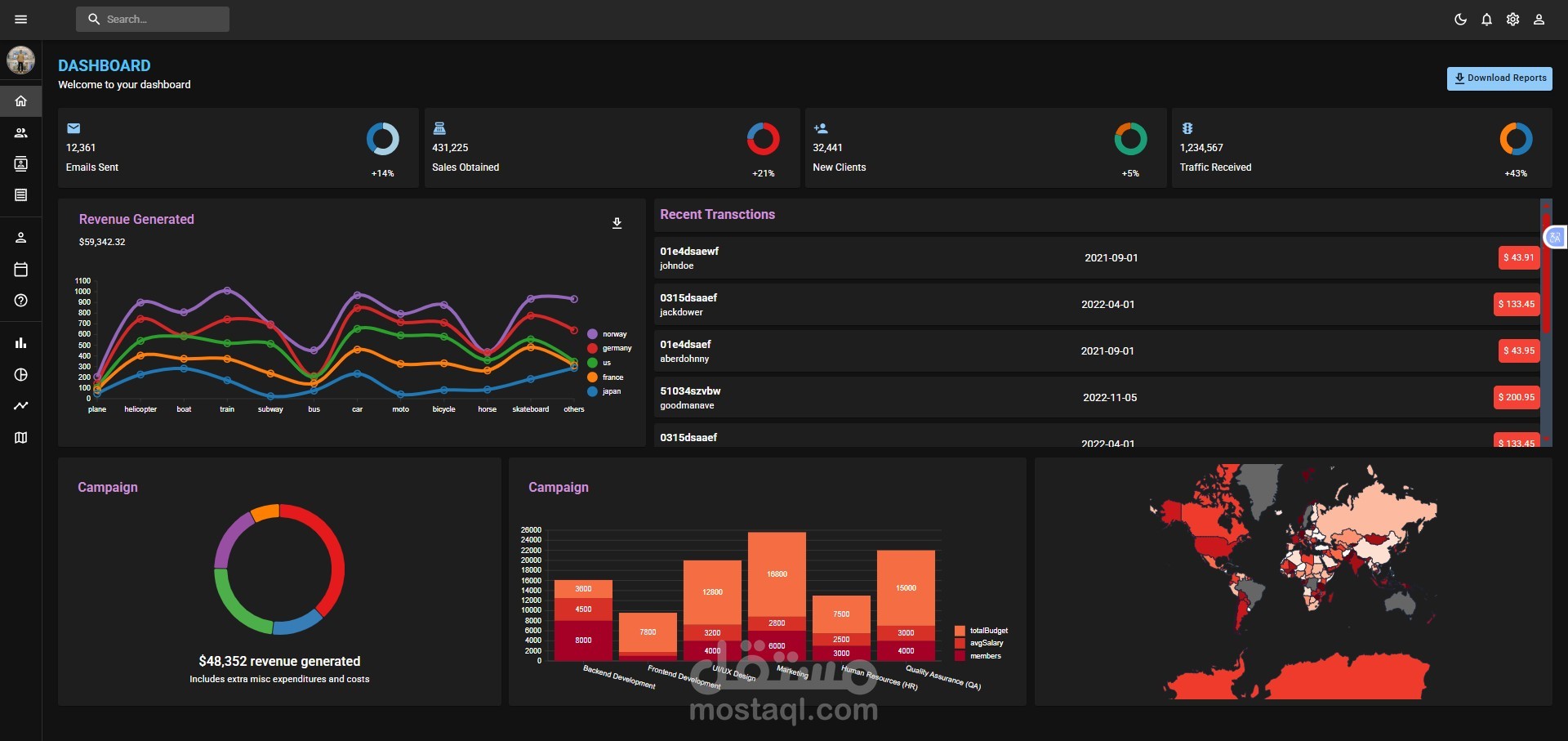Download the Revenue Generated chart
1568x741 pixels.
[x=617, y=223]
